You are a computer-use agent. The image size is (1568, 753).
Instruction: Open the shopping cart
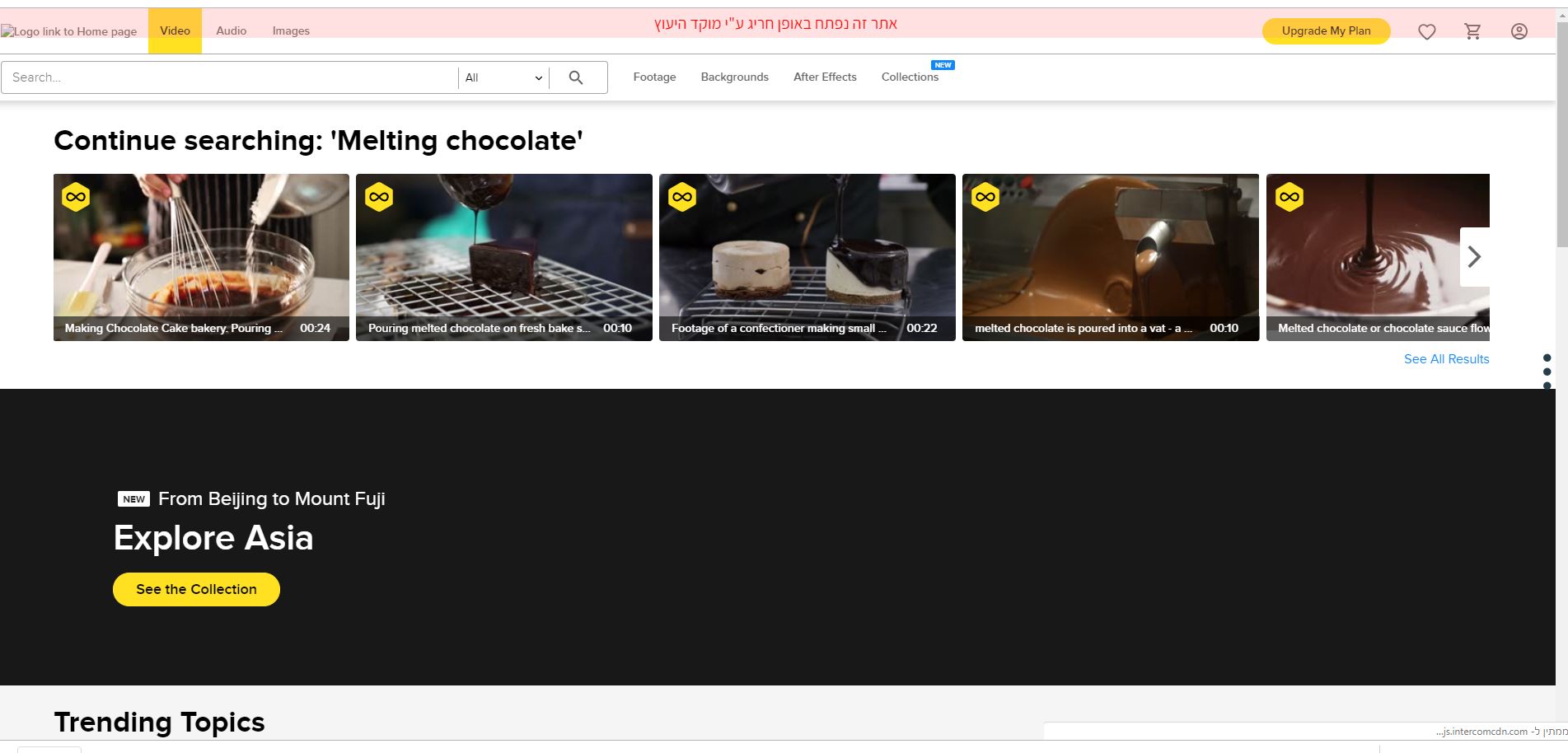(x=1472, y=31)
